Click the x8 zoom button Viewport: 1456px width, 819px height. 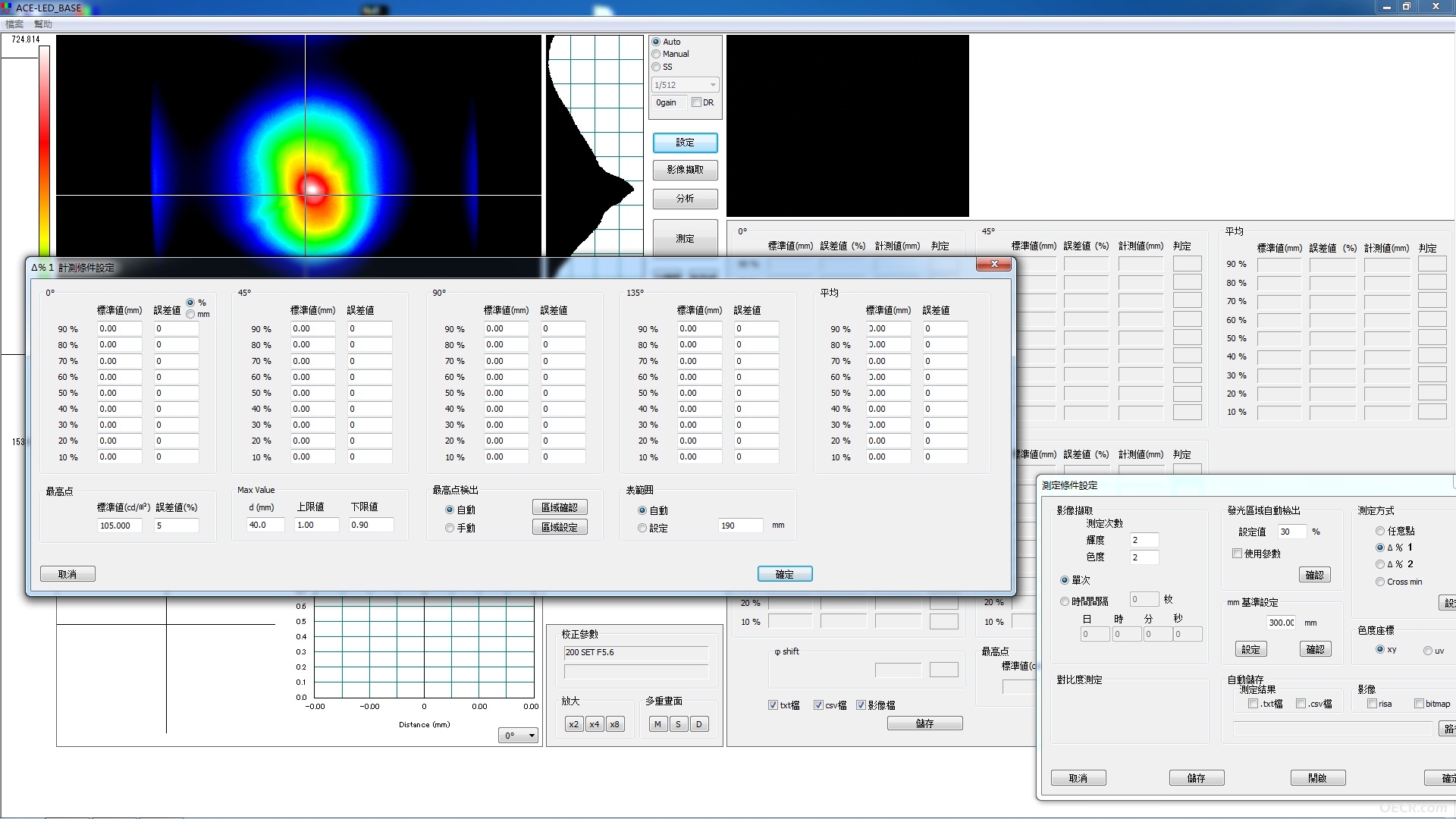(615, 724)
